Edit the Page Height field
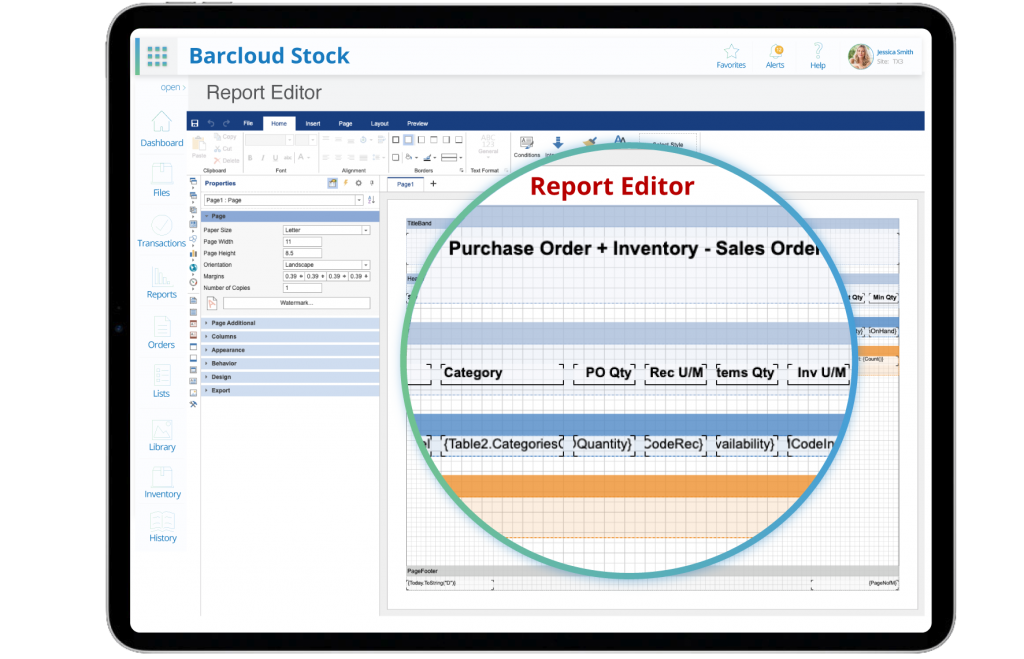Viewport: 1024px width, 659px height. (x=302, y=253)
